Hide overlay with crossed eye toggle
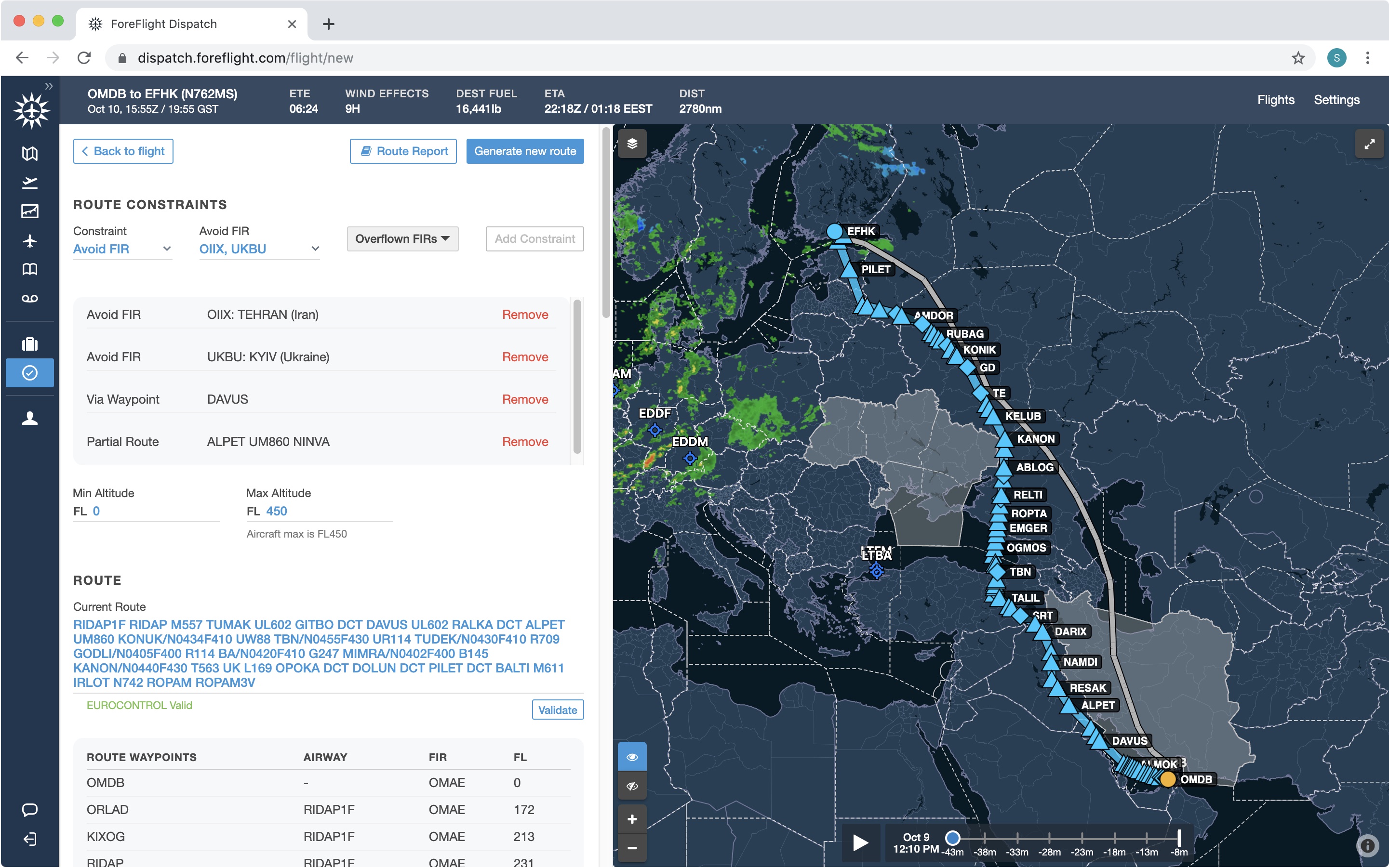 [x=632, y=786]
